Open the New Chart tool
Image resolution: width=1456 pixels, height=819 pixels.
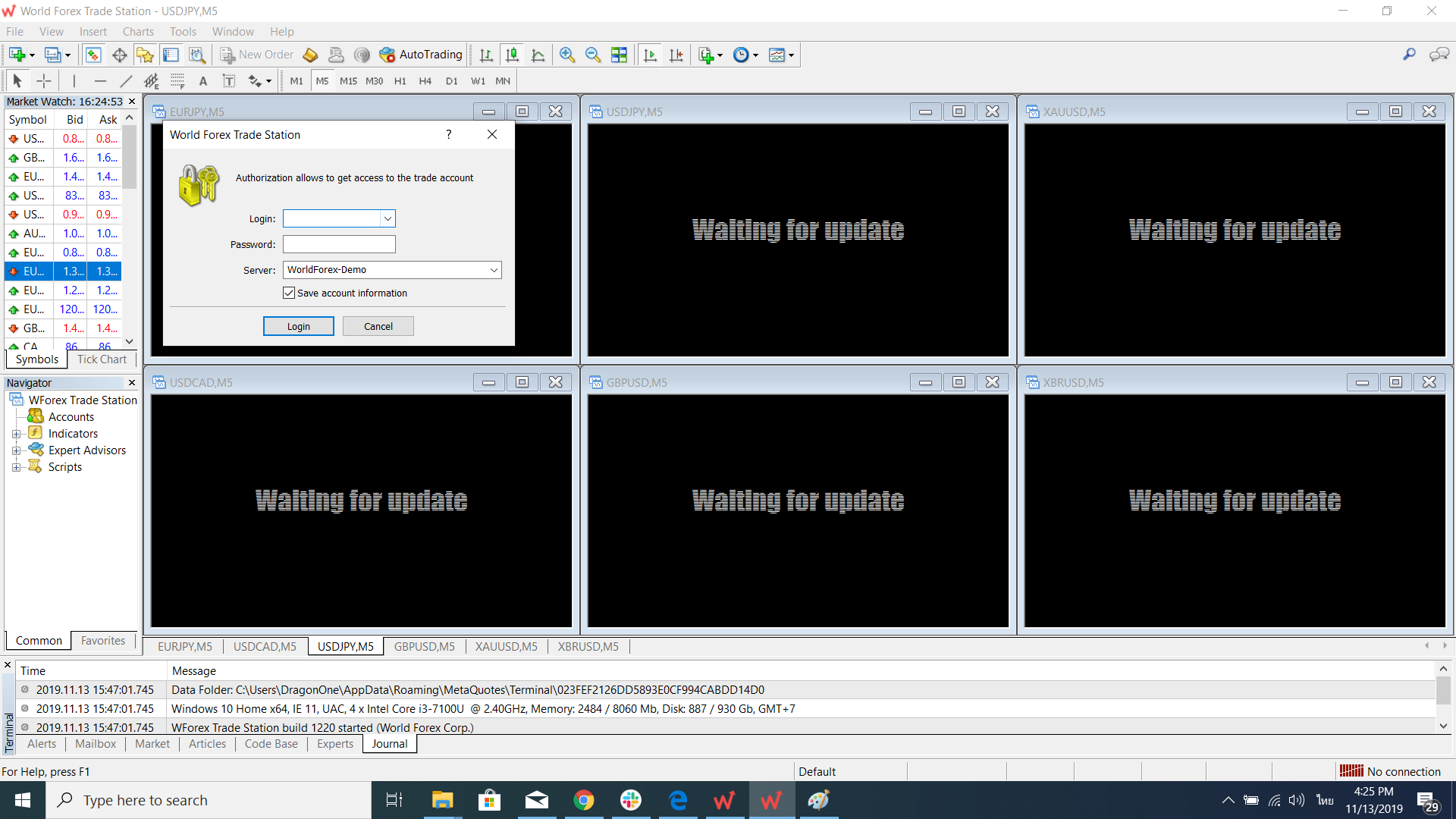pos(17,55)
